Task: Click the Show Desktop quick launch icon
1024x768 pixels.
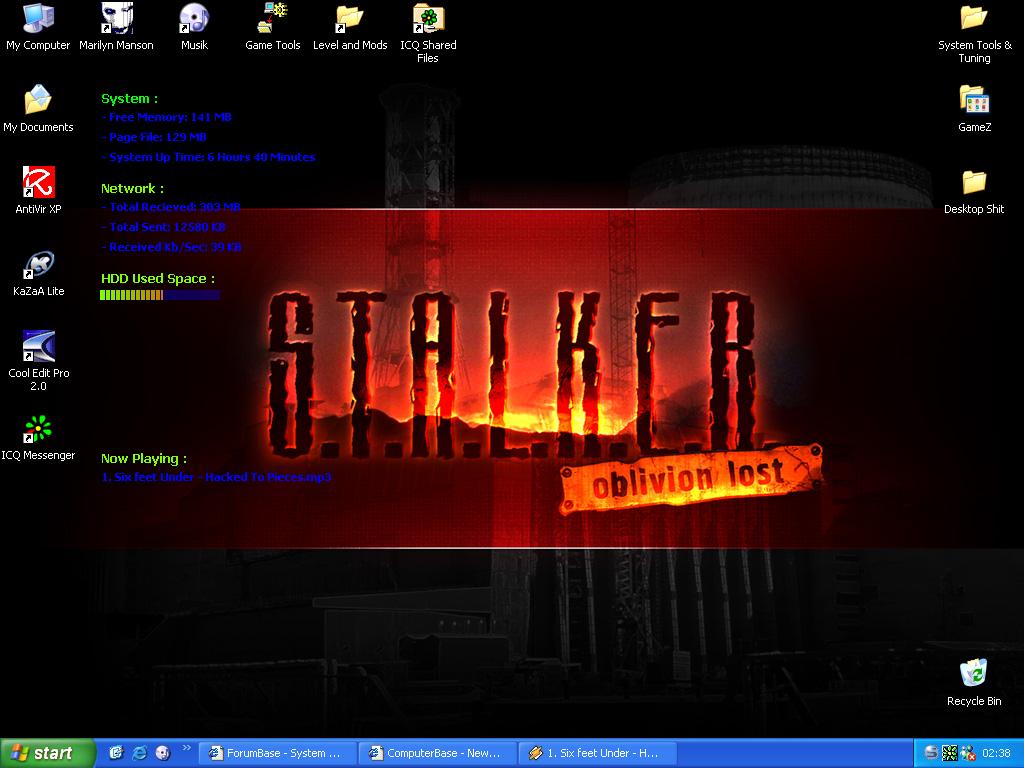Action: pyautogui.click(x=116, y=753)
